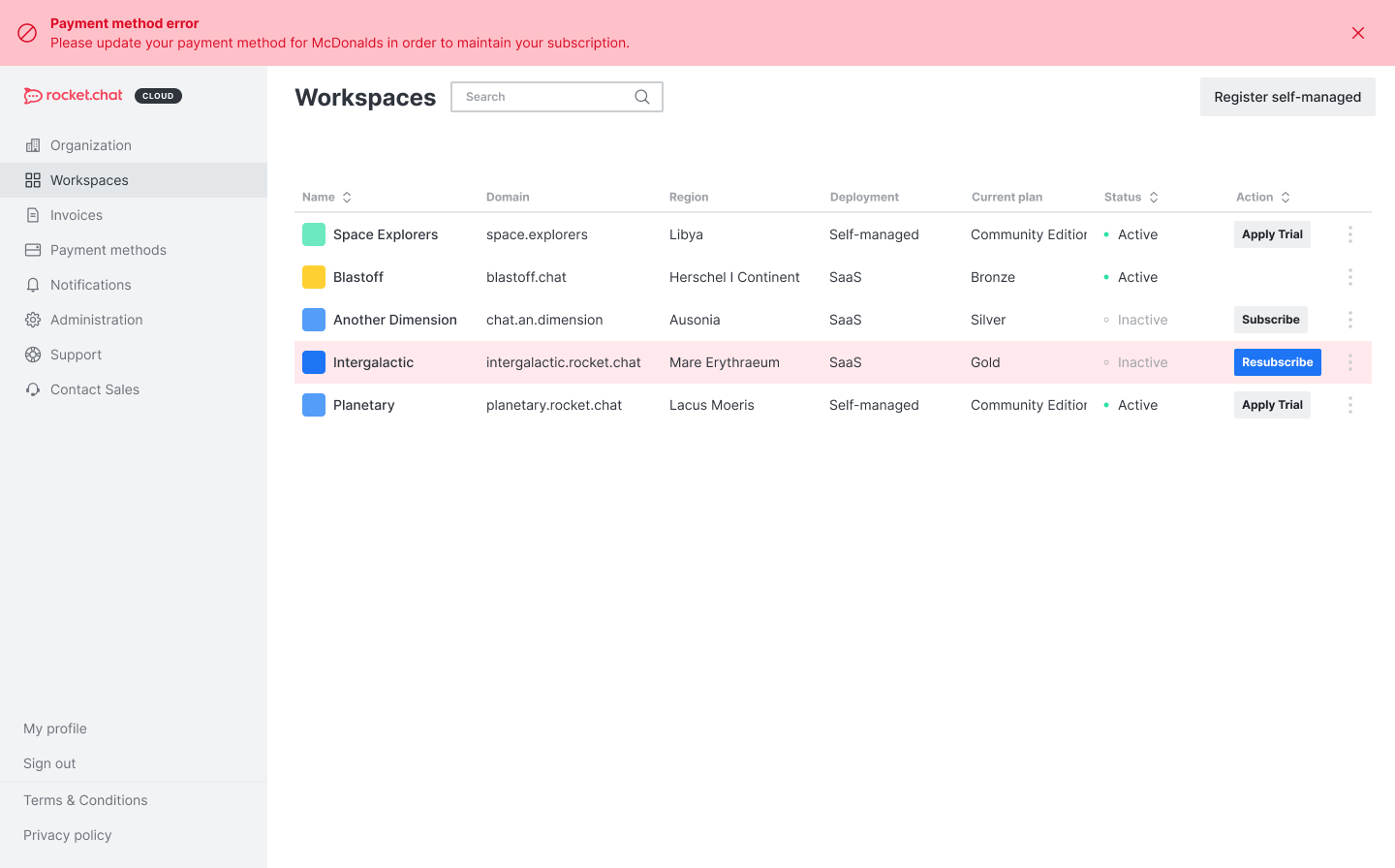Open the Privacy policy link
The width and height of the screenshot is (1395, 868).
click(67, 835)
